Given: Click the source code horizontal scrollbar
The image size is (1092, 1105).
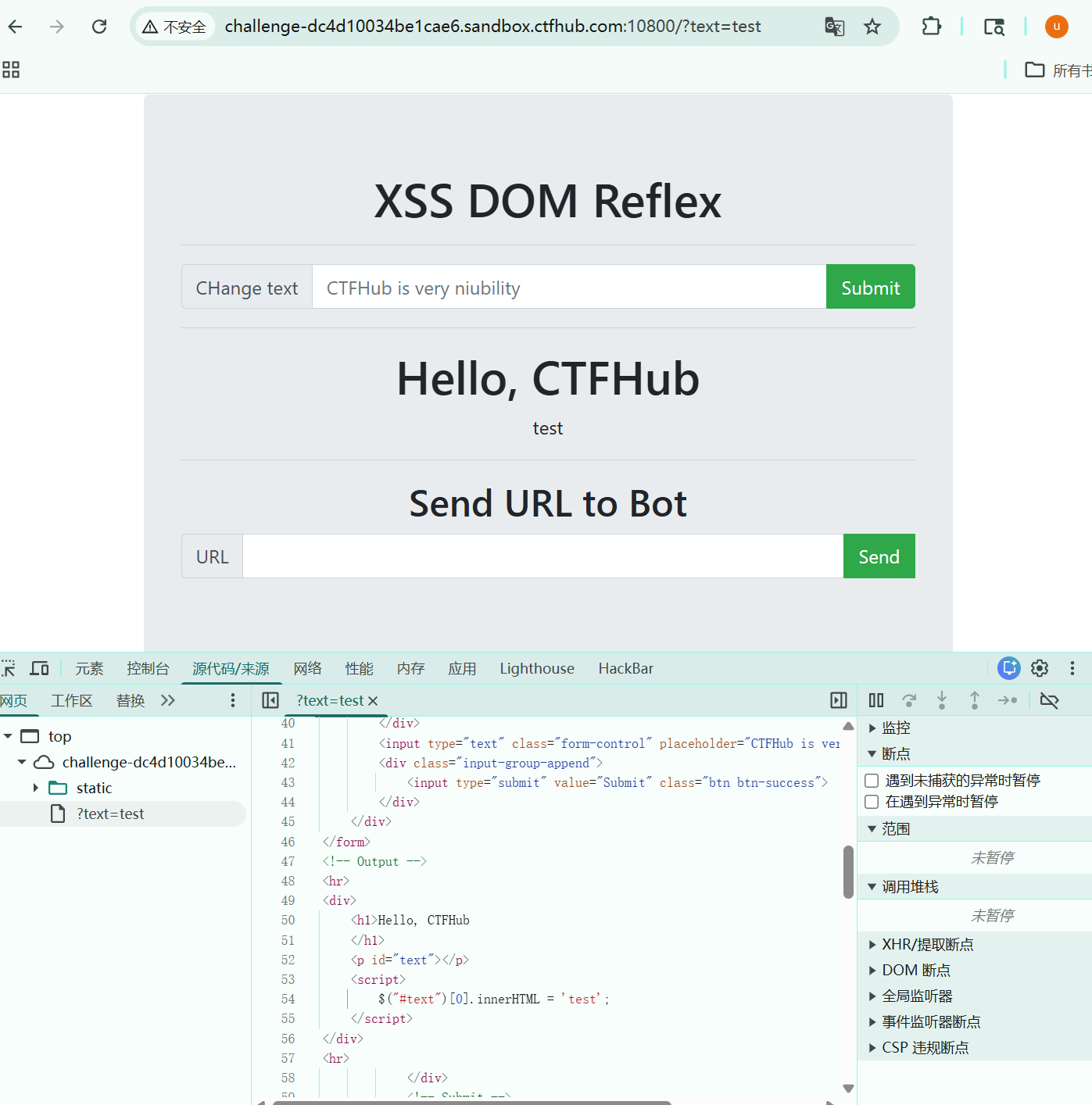Looking at the screenshot, I should point(472,1103).
